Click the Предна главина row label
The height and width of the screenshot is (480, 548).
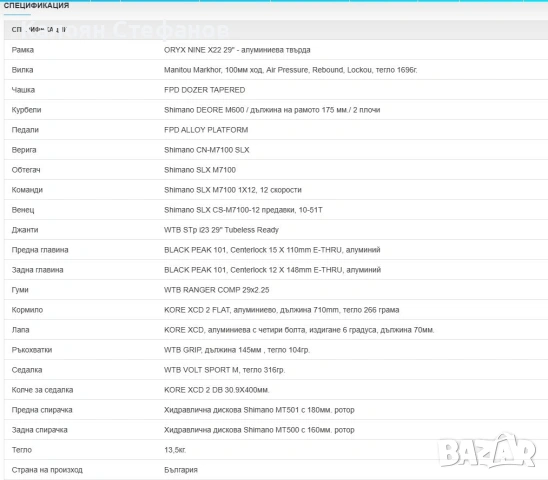tap(40, 250)
